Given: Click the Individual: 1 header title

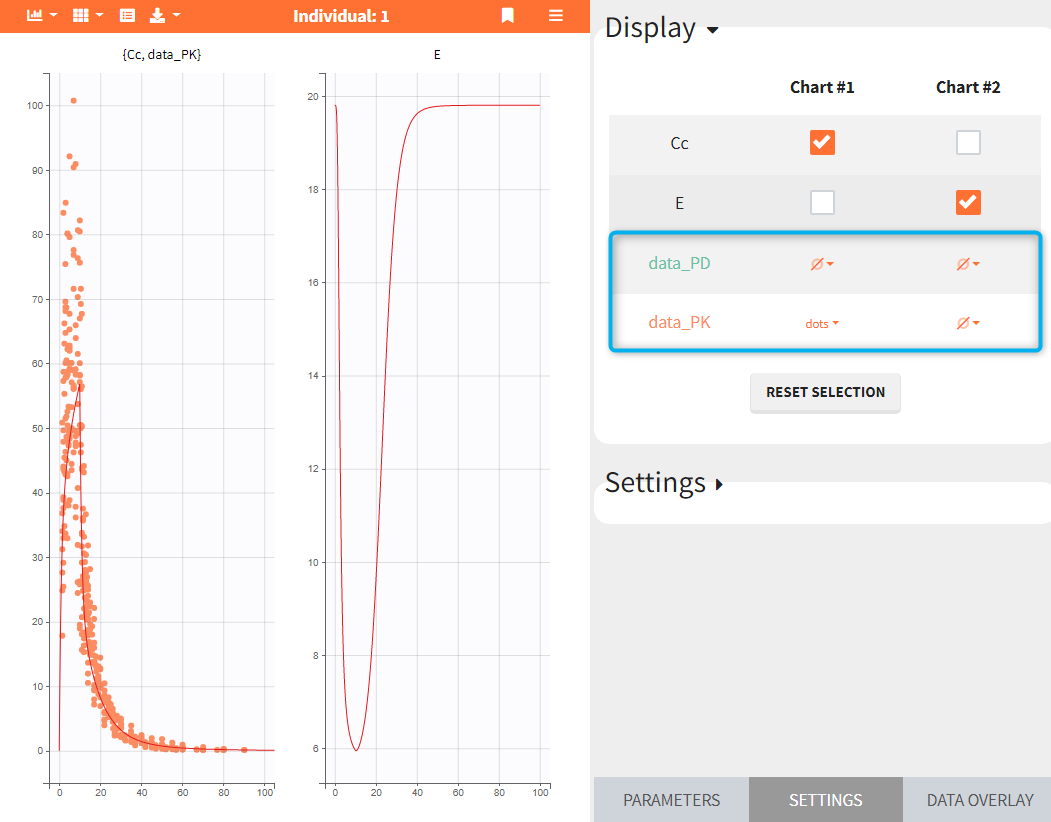Looking at the screenshot, I should pos(341,16).
